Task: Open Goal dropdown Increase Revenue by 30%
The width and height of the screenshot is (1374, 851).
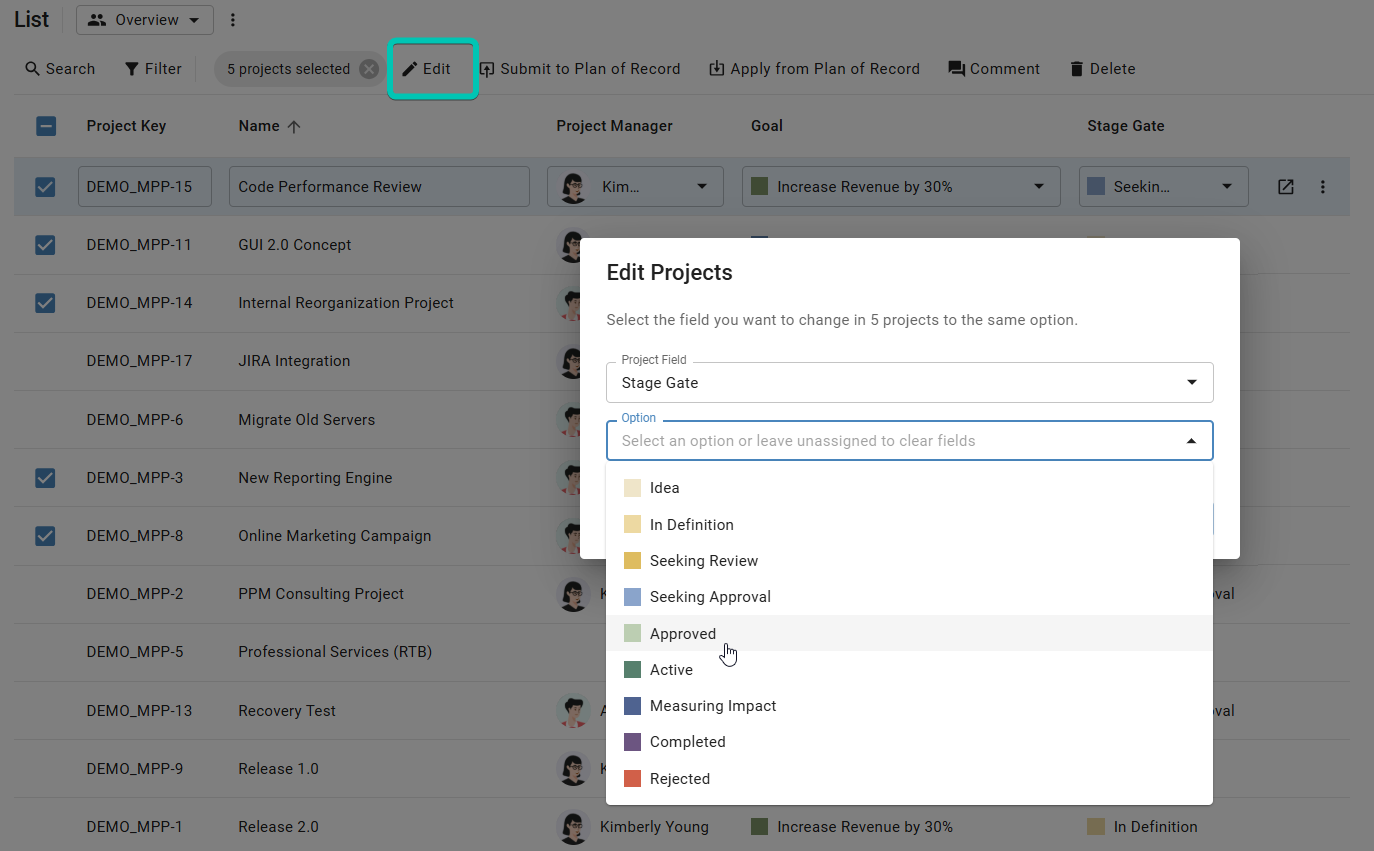Action: [x=901, y=187]
